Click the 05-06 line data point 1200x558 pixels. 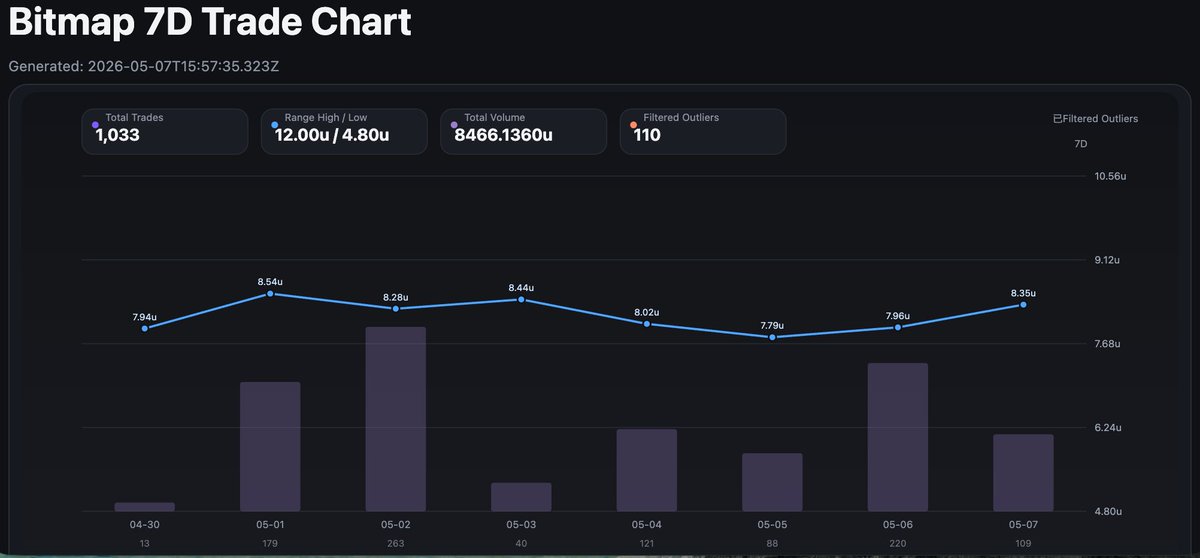(898, 327)
